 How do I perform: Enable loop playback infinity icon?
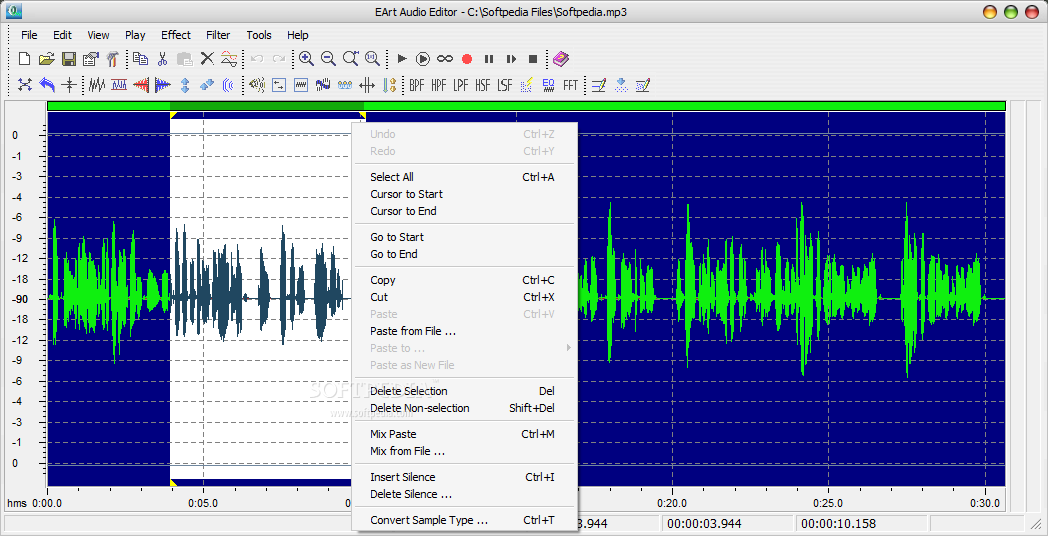[445, 59]
